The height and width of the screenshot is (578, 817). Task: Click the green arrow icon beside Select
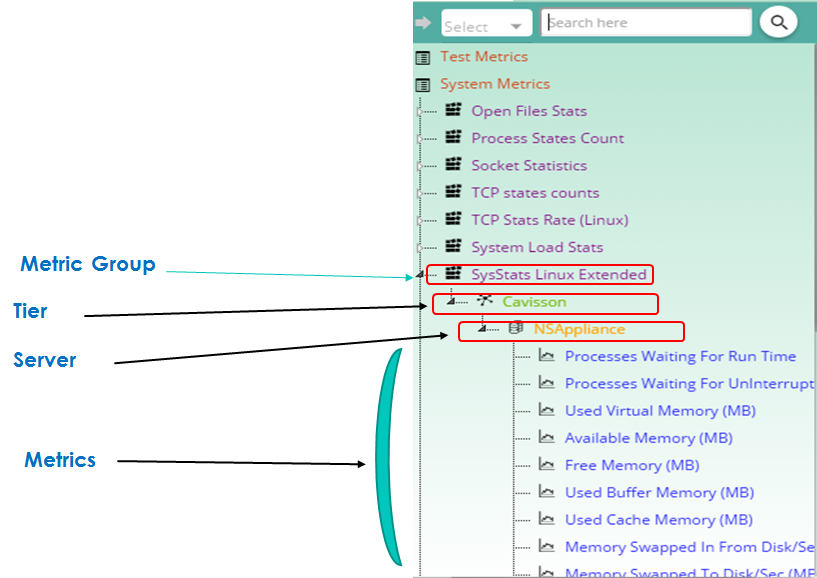click(423, 23)
